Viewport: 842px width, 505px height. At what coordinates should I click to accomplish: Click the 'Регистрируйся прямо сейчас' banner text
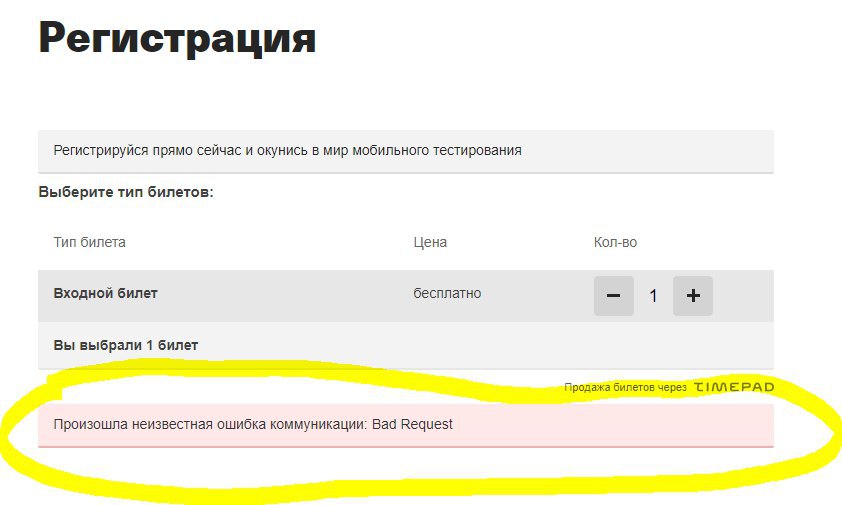(287, 150)
